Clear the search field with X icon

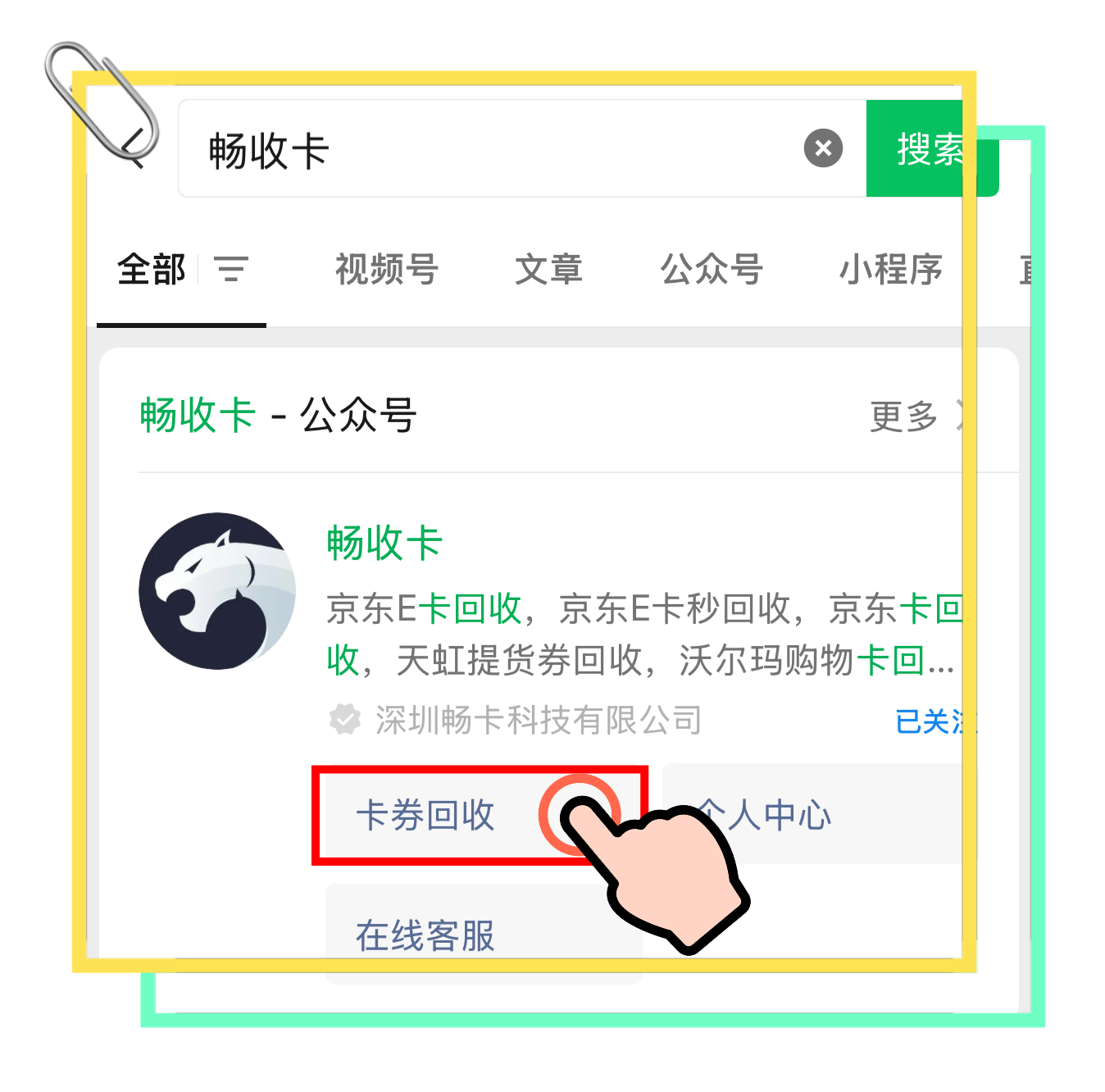click(x=823, y=148)
